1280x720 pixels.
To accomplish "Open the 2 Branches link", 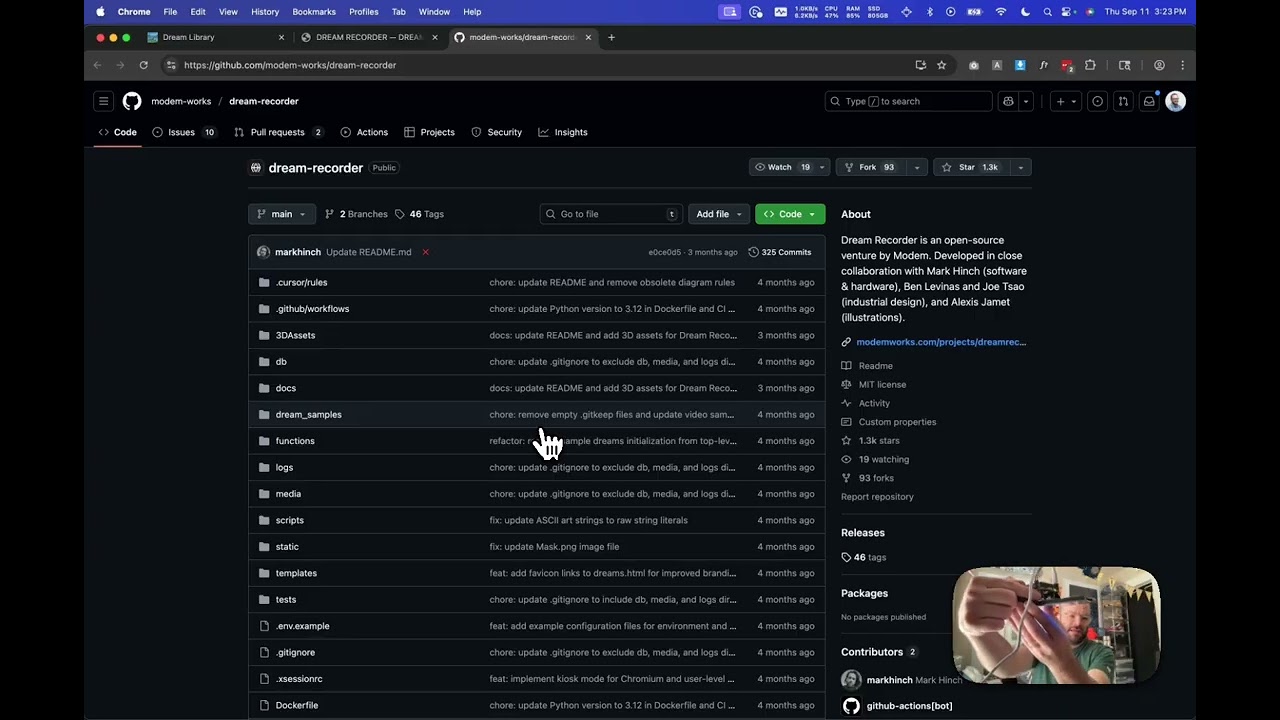I will [356, 214].
